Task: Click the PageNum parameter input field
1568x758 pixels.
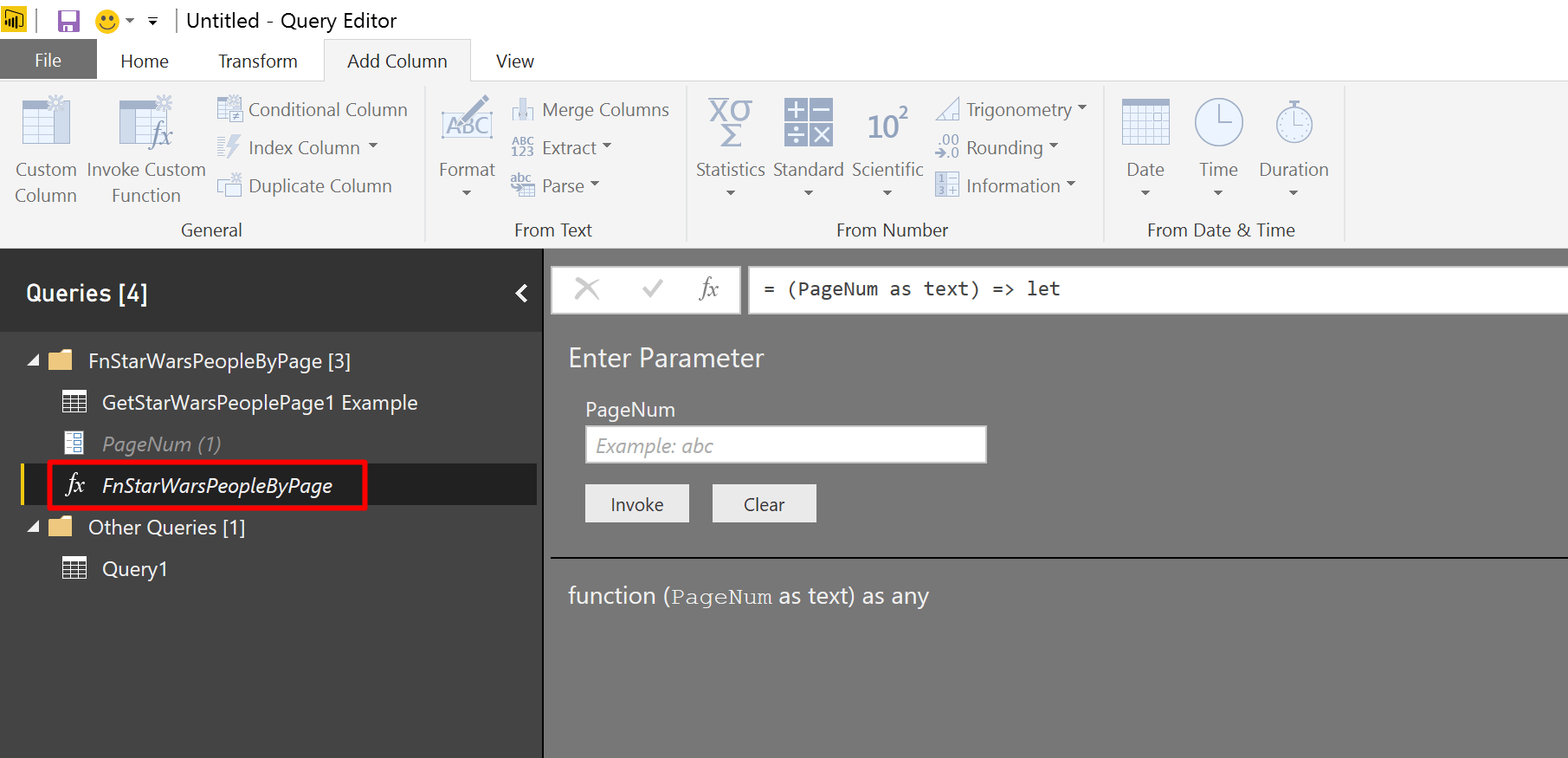Action: 786,444
